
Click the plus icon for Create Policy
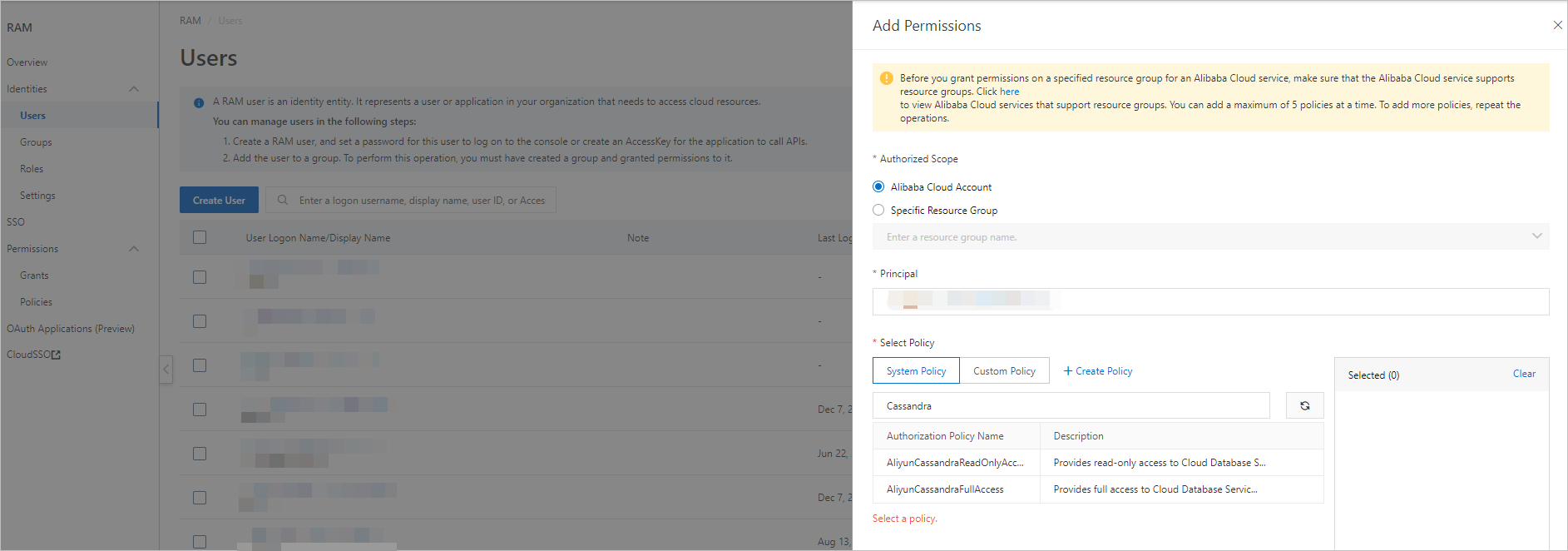[1068, 371]
